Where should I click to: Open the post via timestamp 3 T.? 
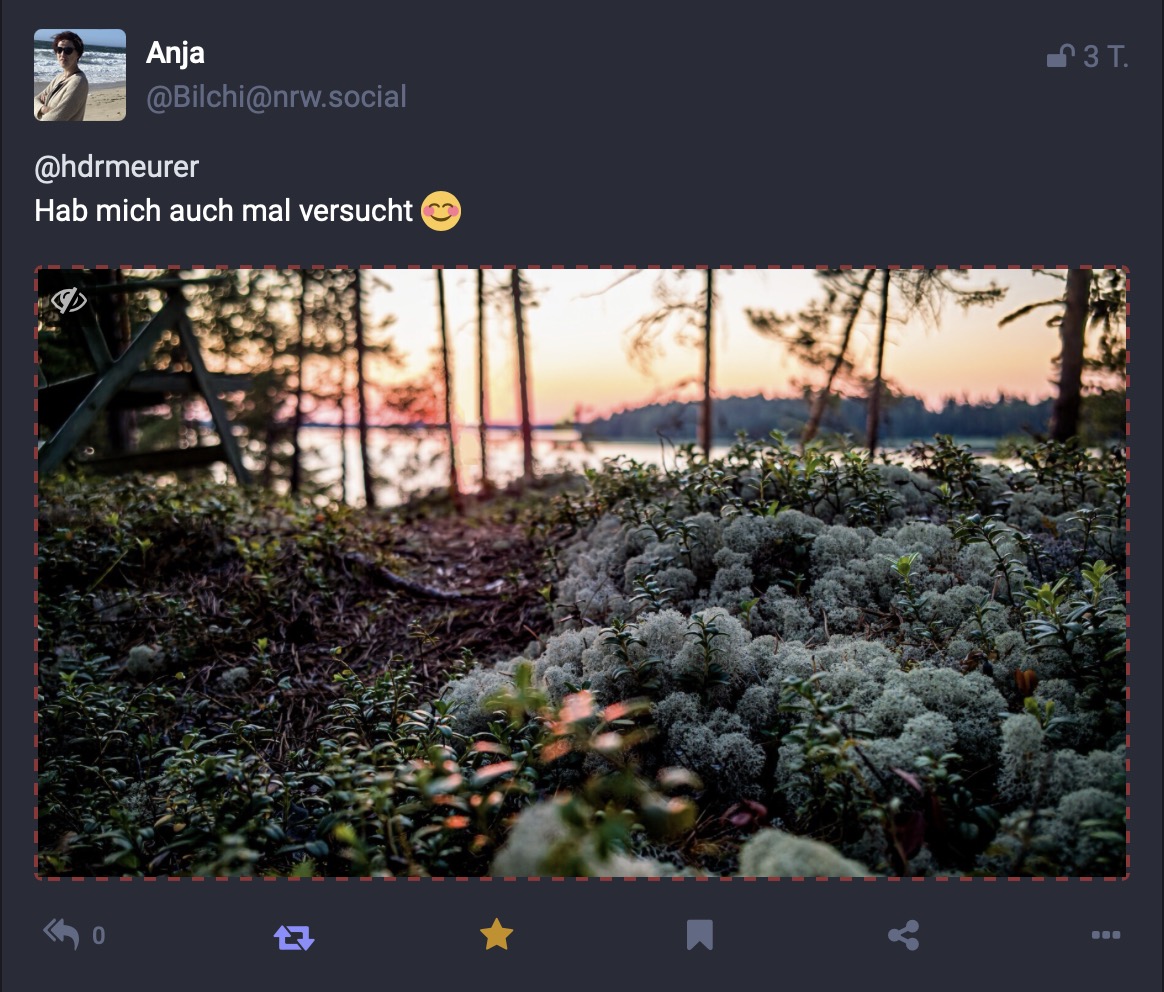[x=1105, y=56]
